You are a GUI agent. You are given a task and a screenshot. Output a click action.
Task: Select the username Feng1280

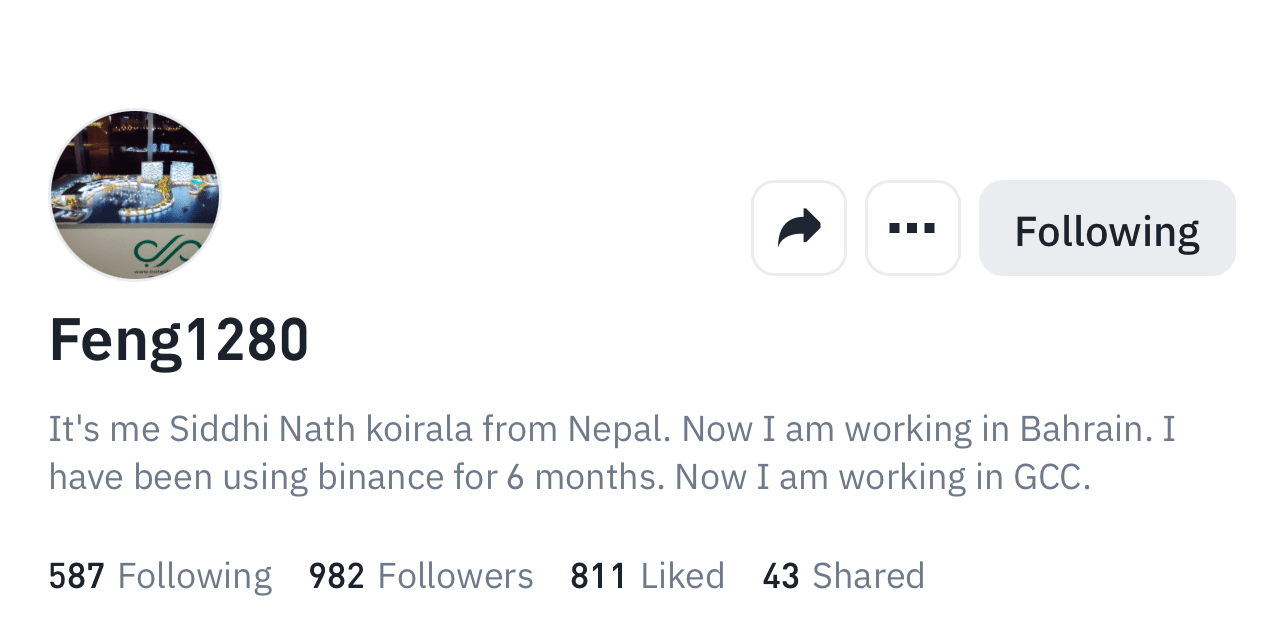tap(179, 341)
